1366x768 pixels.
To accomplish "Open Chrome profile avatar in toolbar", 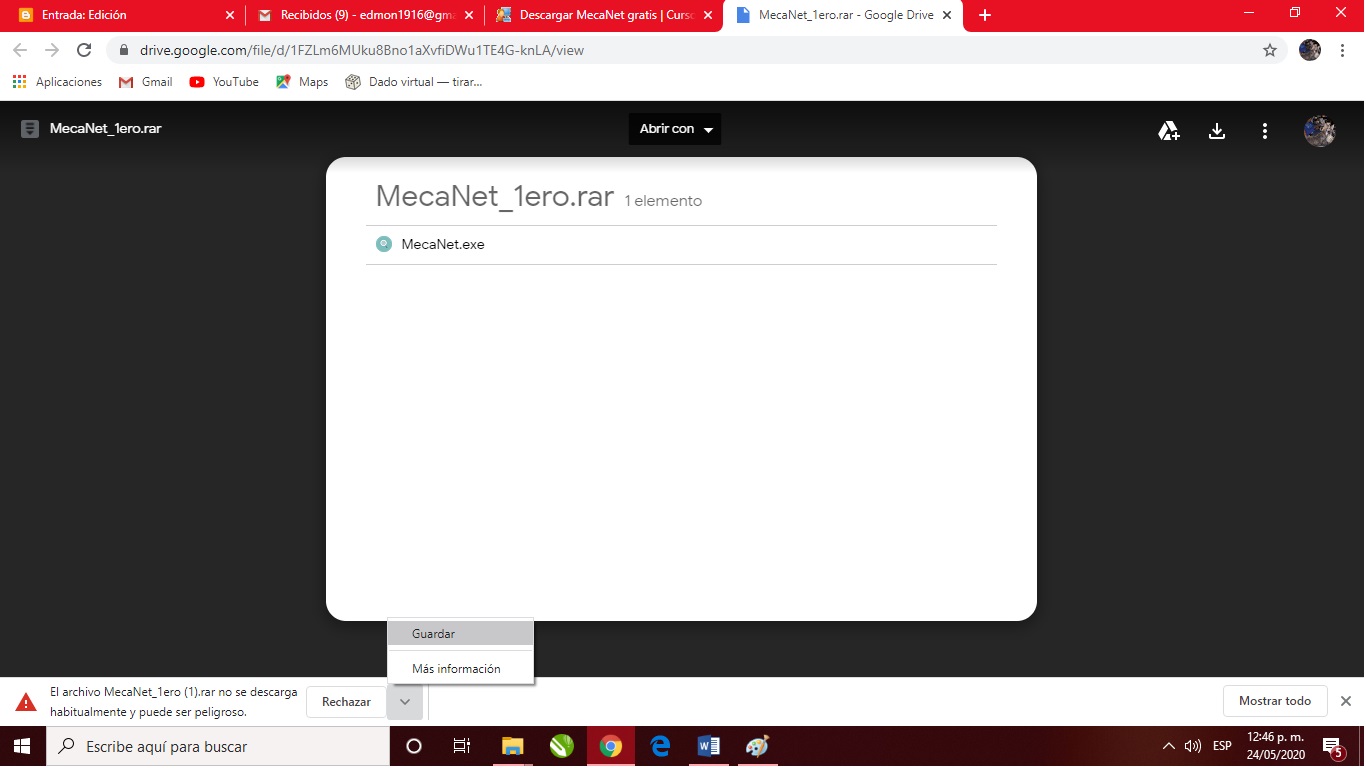I will [x=1310, y=50].
